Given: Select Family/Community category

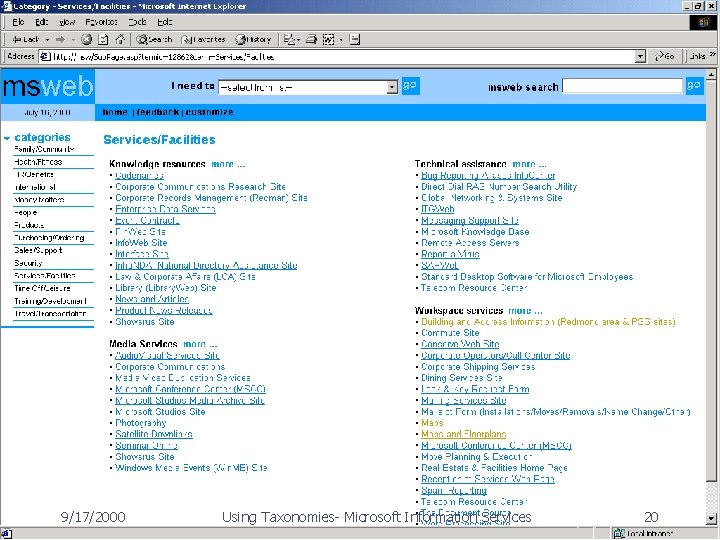Looking at the screenshot, I should coord(44,149).
